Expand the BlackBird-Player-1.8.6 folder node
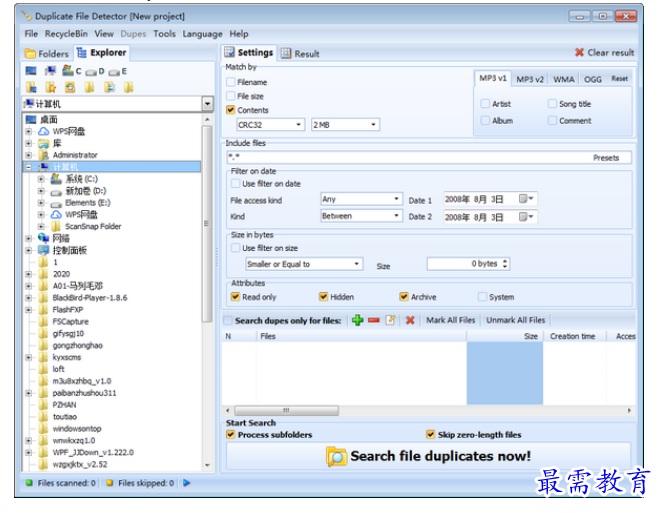 point(29,298)
